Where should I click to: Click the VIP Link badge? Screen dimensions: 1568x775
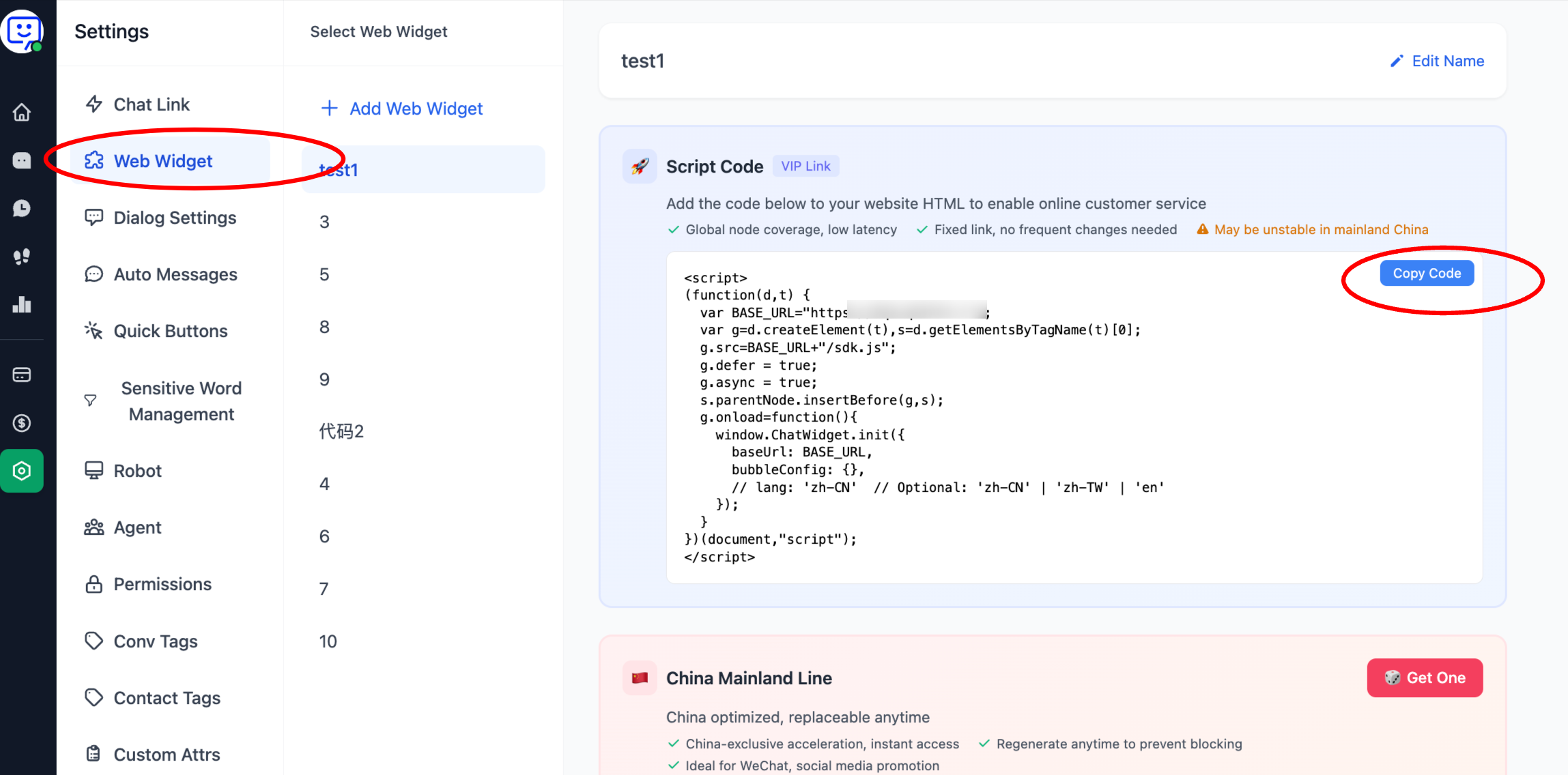(806, 166)
